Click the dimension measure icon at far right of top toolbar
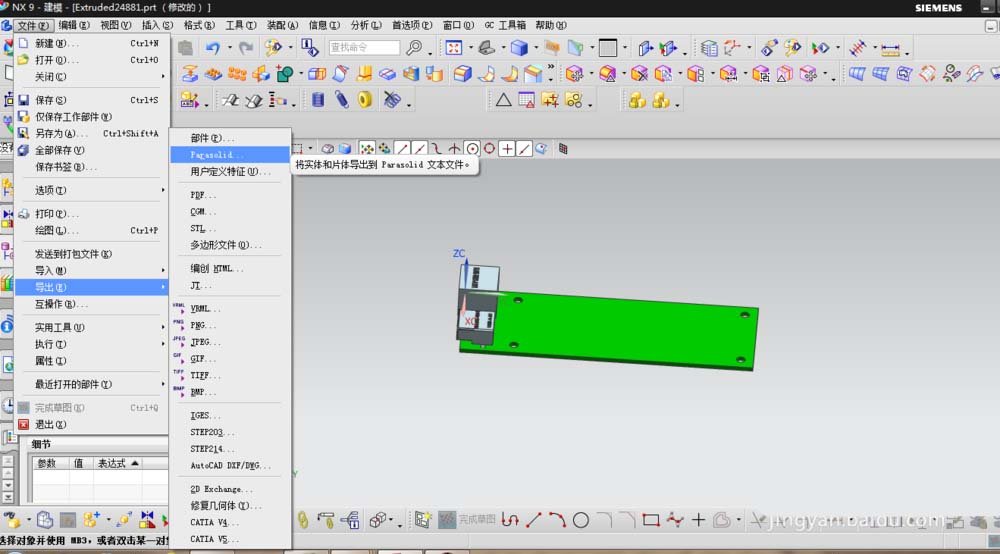 [x=890, y=48]
